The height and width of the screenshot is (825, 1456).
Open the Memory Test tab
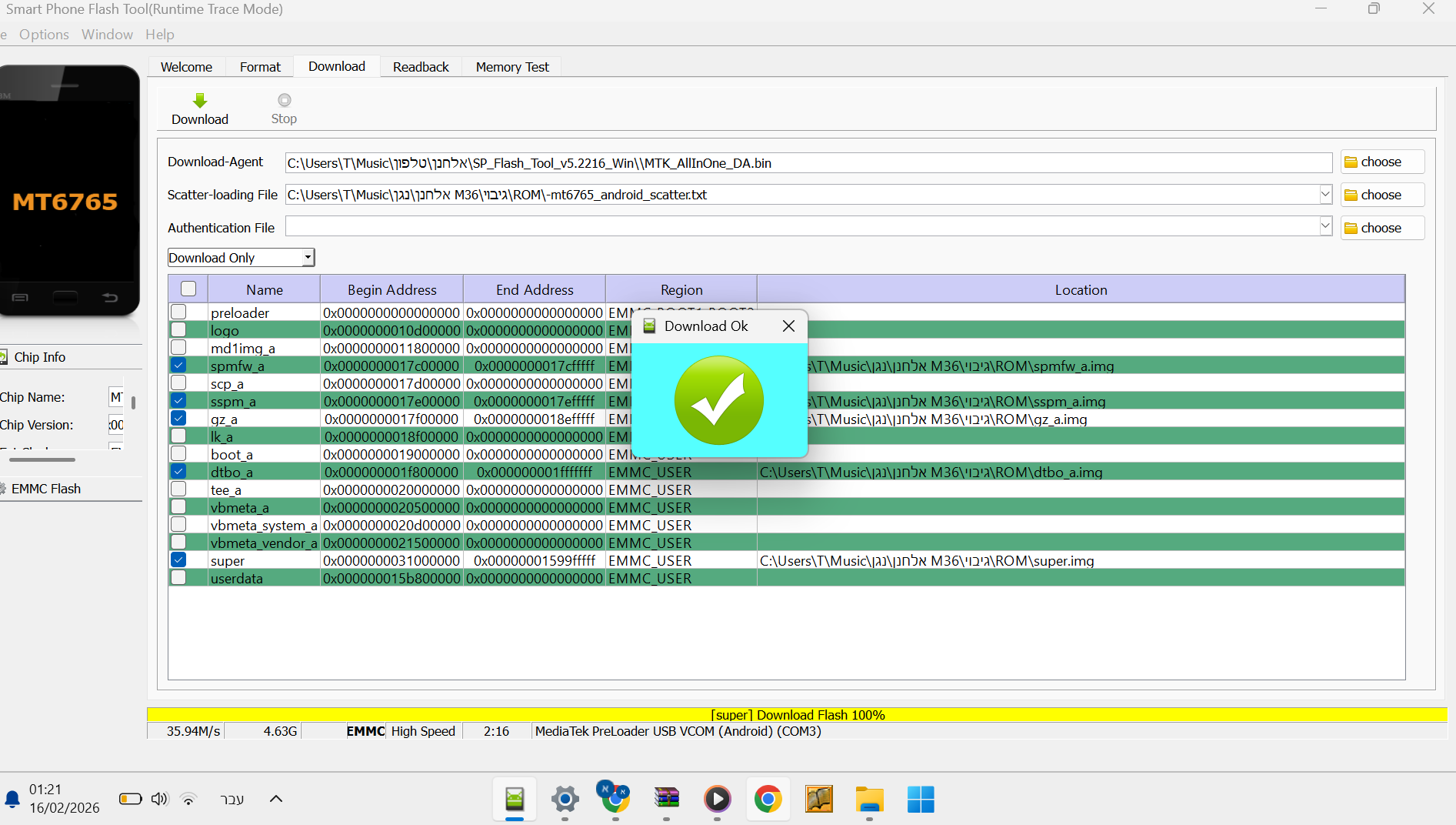(512, 67)
